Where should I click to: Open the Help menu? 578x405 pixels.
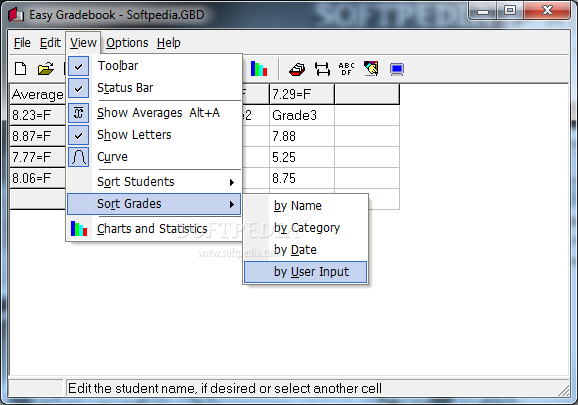click(x=169, y=43)
